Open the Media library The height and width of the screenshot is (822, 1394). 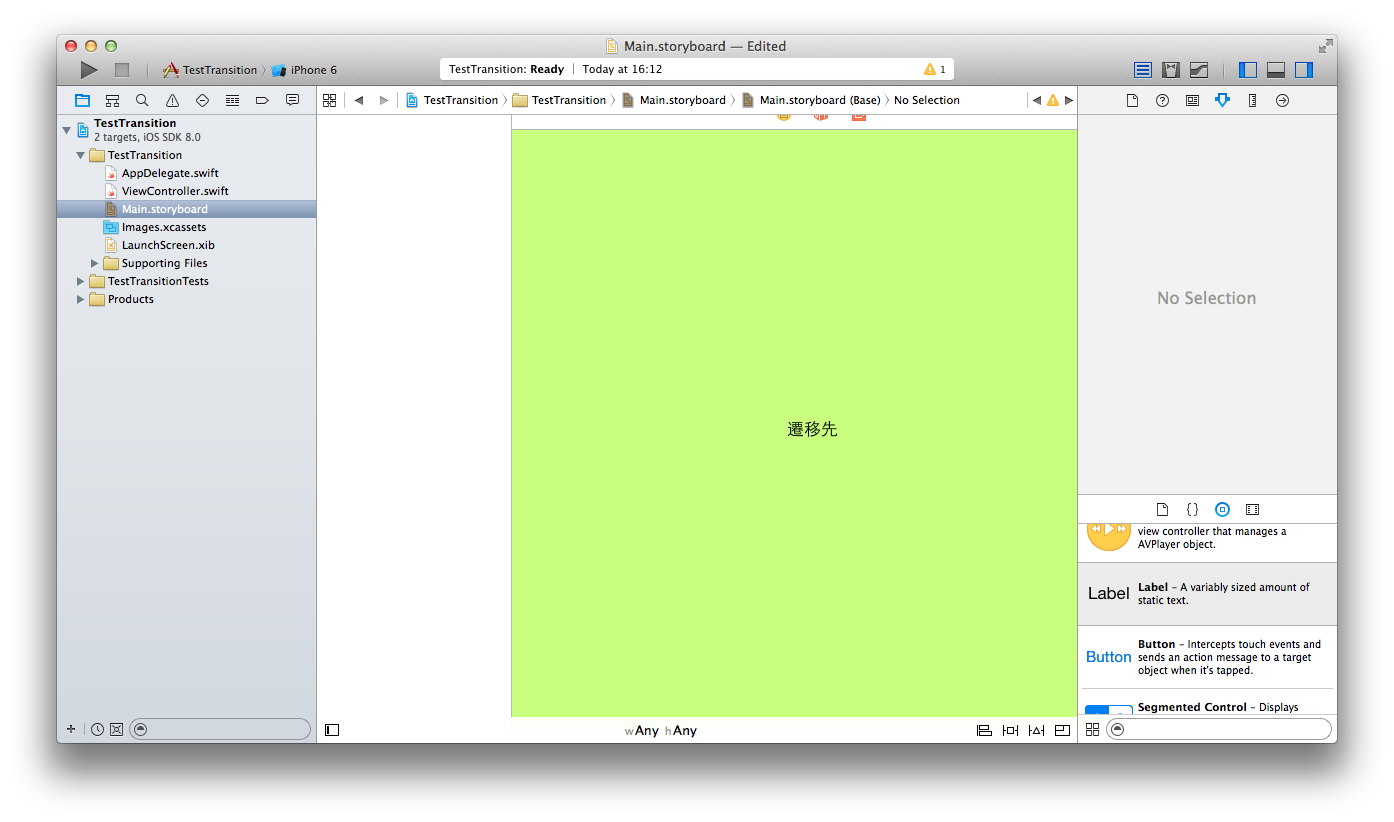[x=1252, y=509]
